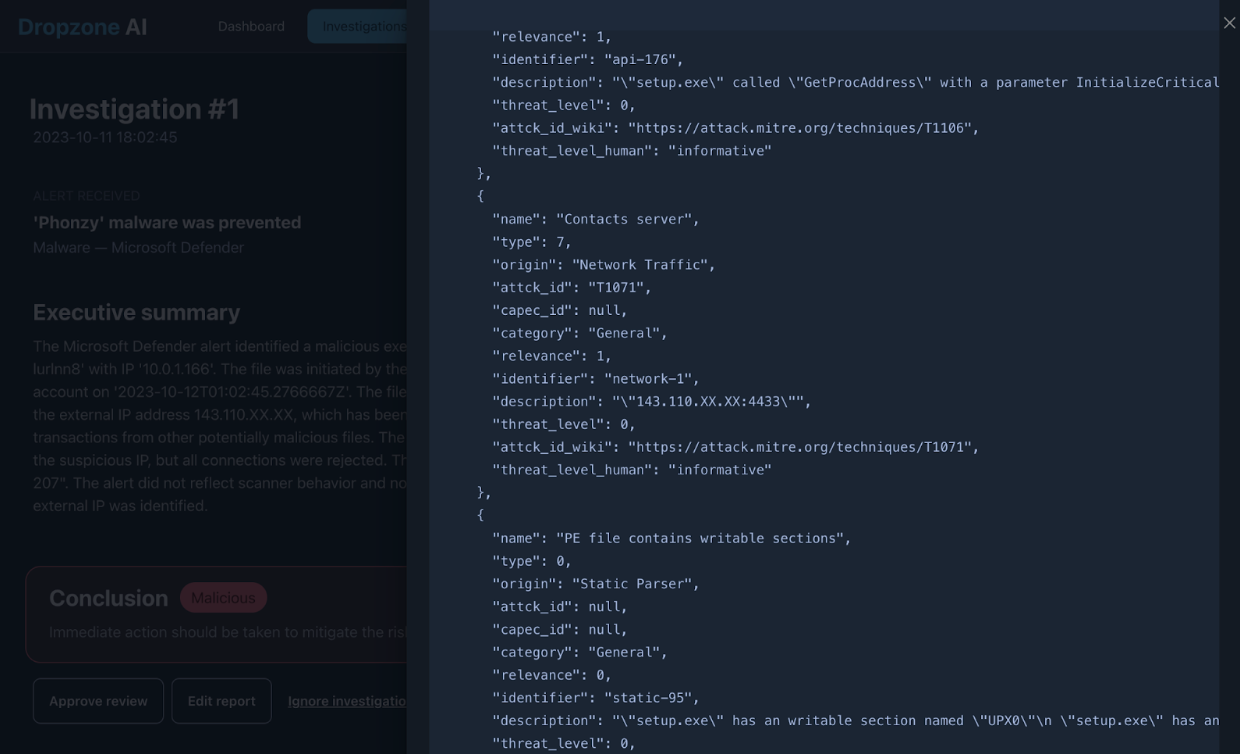Select the "Static Parser" origin value
Screen dimensions: 1240x754
click(632, 584)
